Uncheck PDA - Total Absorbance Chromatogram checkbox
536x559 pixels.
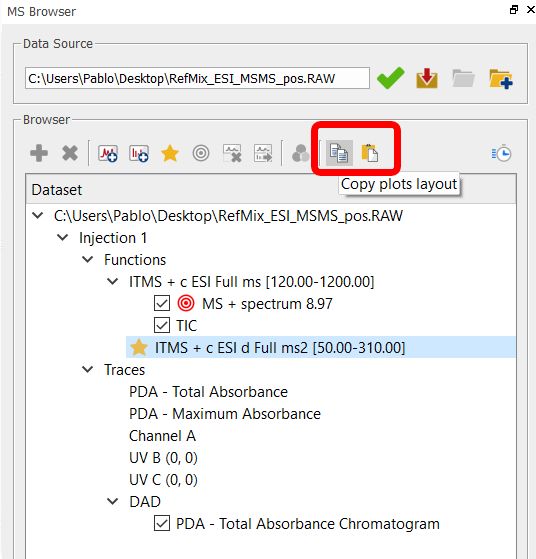(162, 524)
